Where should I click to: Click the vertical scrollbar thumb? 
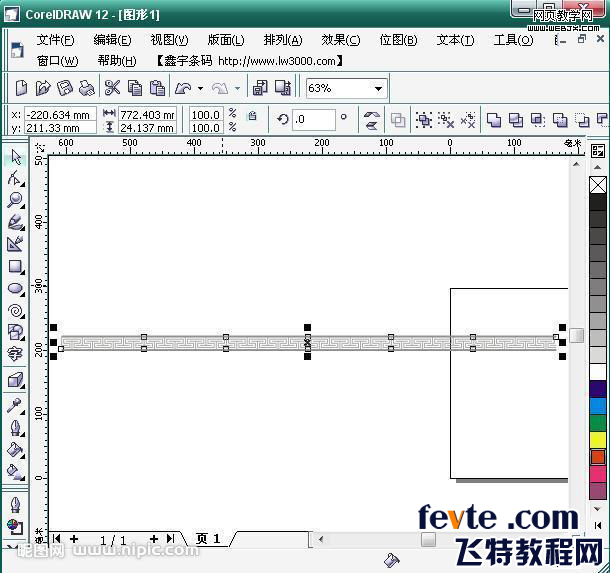point(577,335)
